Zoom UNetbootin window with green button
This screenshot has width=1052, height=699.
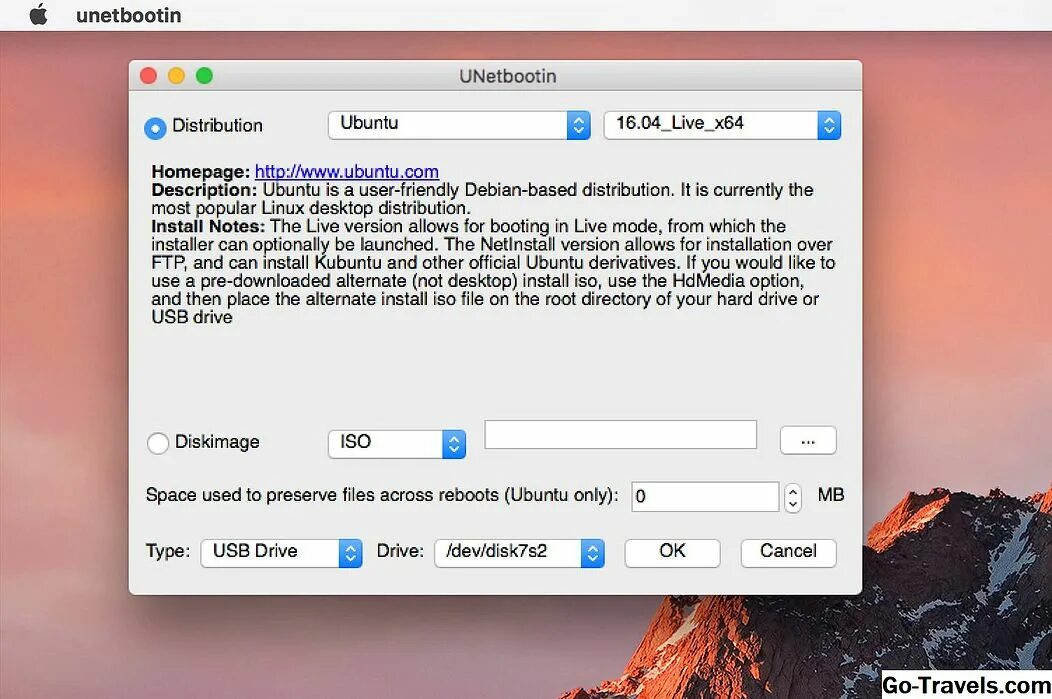pyautogui.click(x=205, y=76)
